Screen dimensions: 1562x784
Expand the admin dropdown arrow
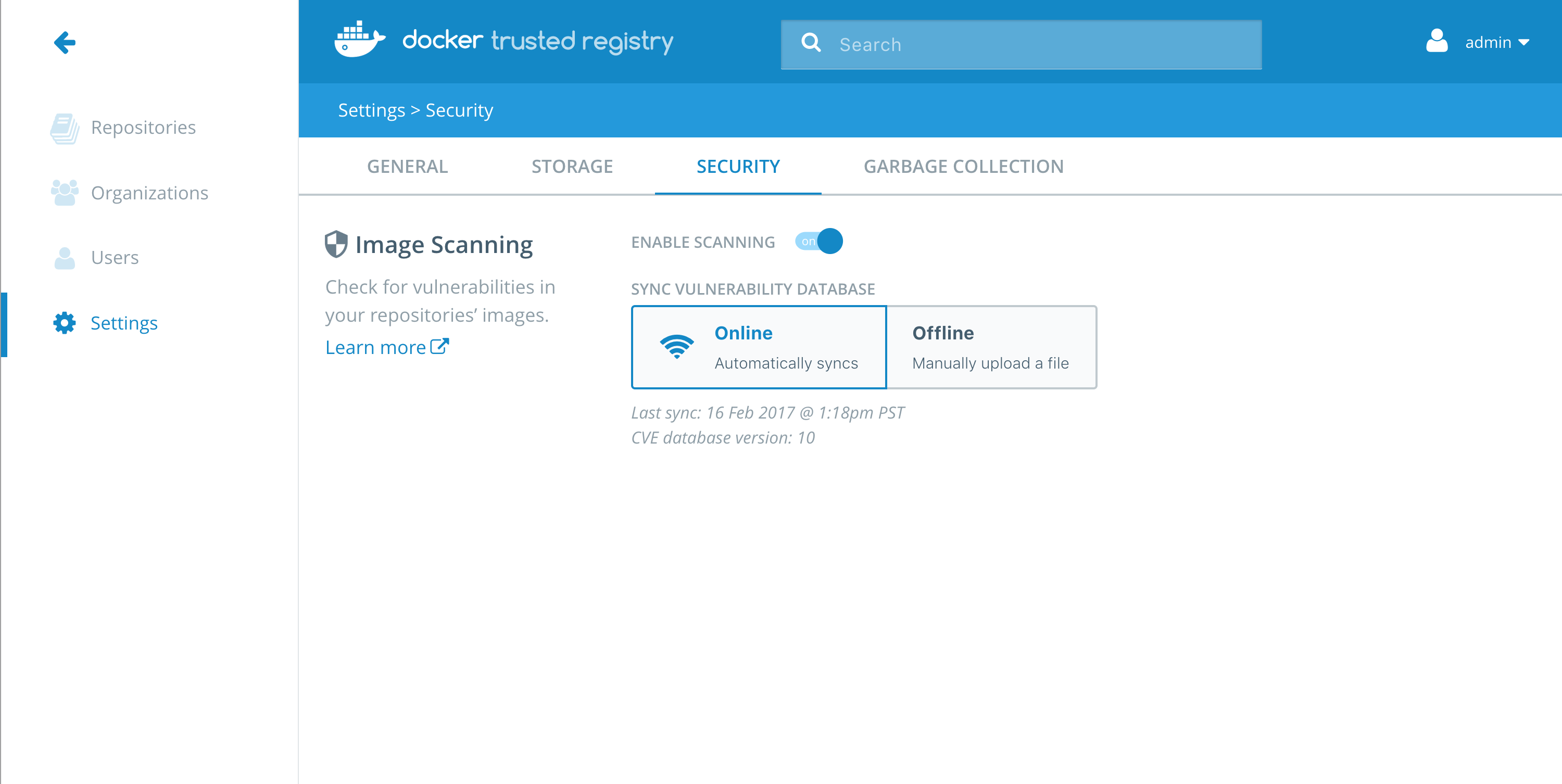[x=1524, y=43]
